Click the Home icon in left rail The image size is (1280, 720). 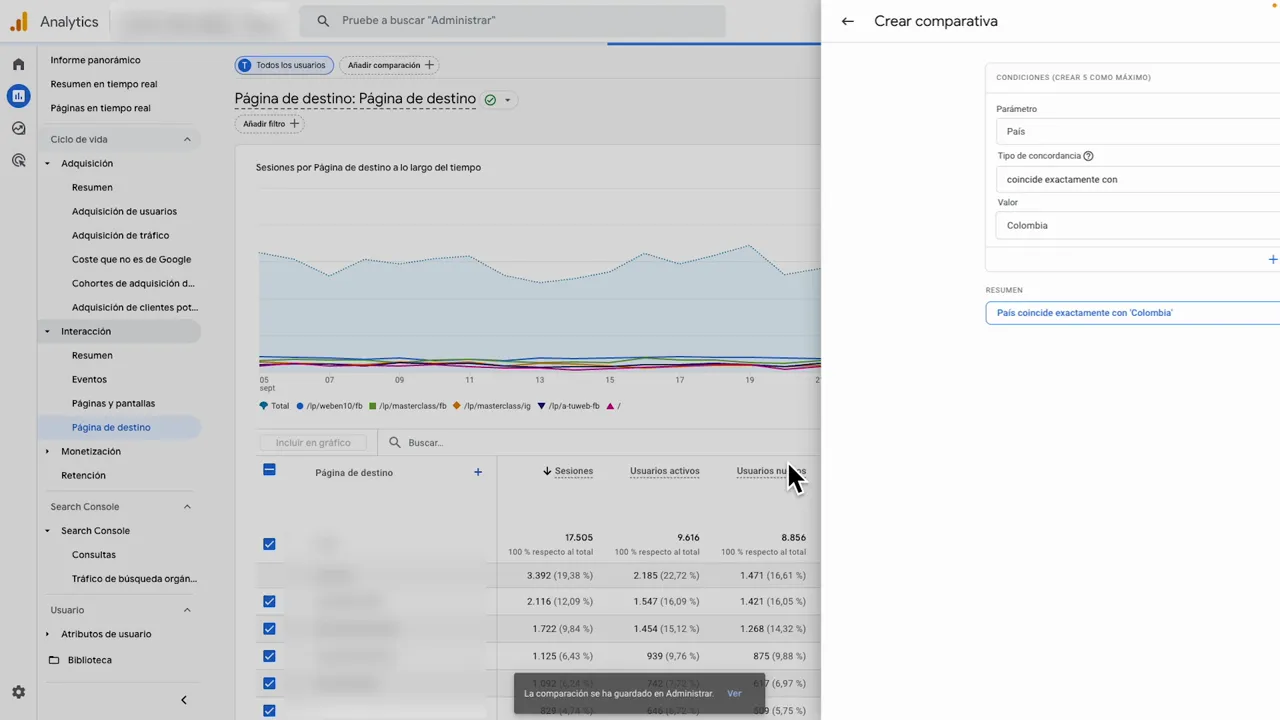point(18,65)
